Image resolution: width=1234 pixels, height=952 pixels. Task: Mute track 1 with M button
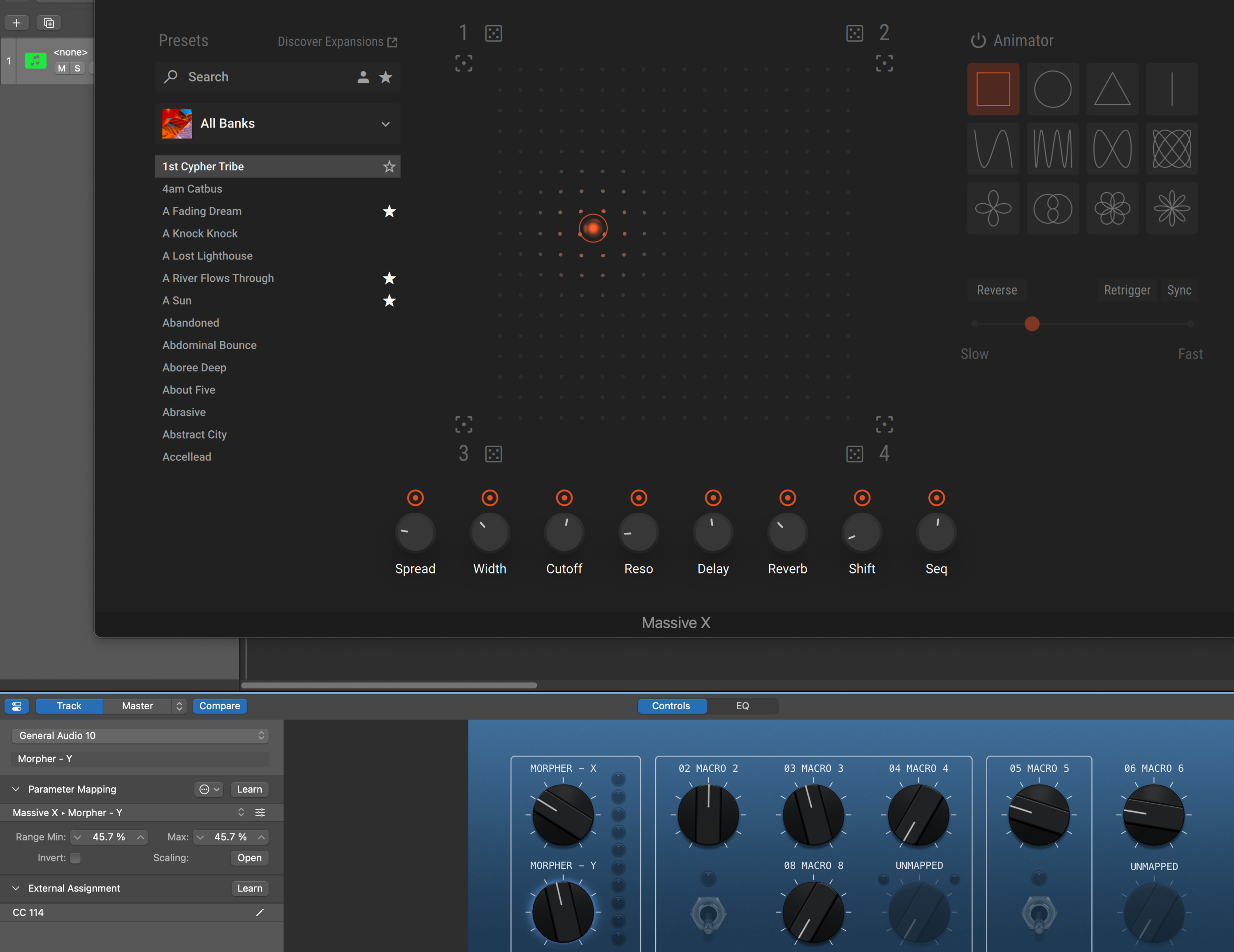point(62,68)
